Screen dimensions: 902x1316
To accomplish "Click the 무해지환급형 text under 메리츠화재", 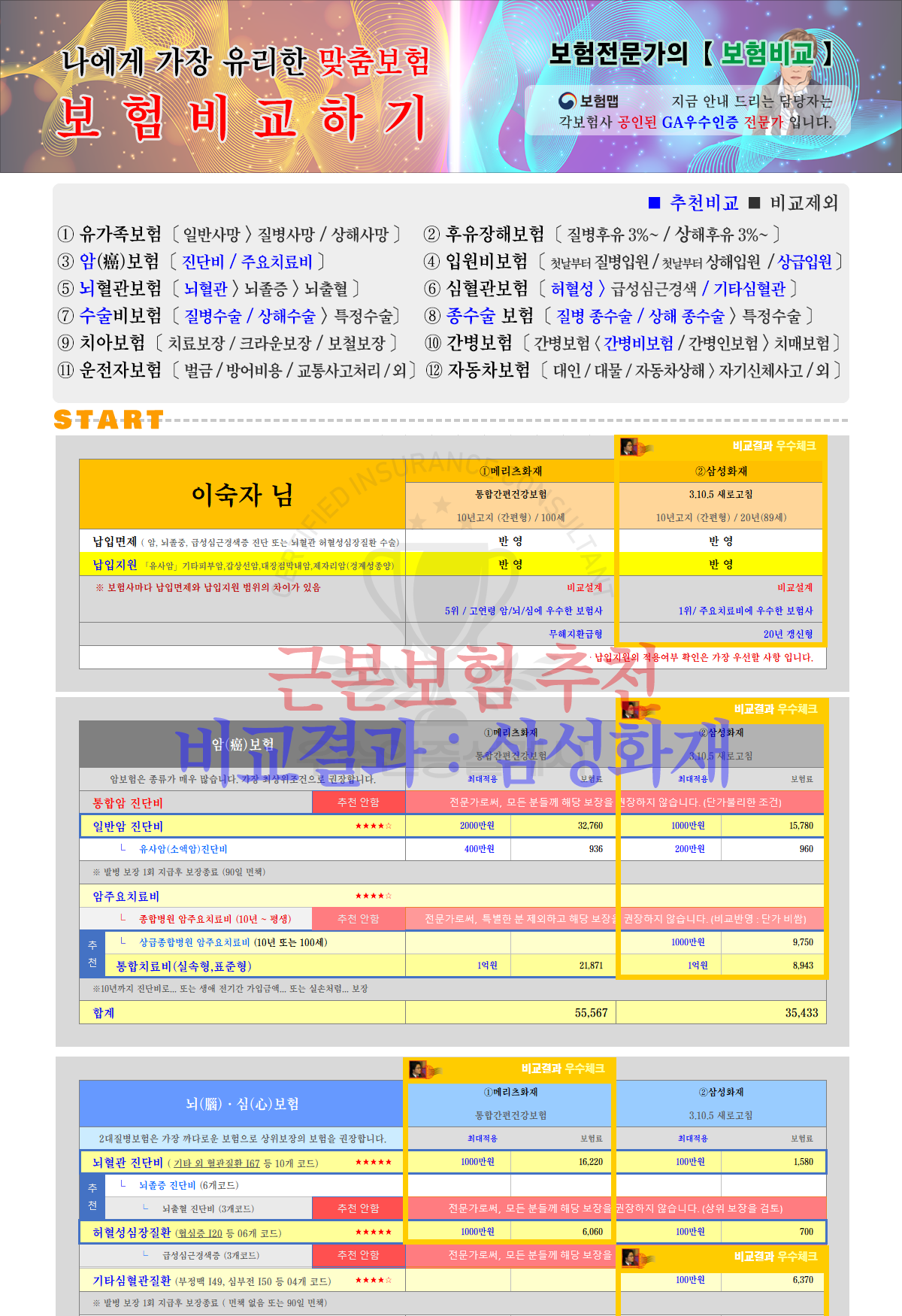I will pyautogui.click(x=576, y=634).
